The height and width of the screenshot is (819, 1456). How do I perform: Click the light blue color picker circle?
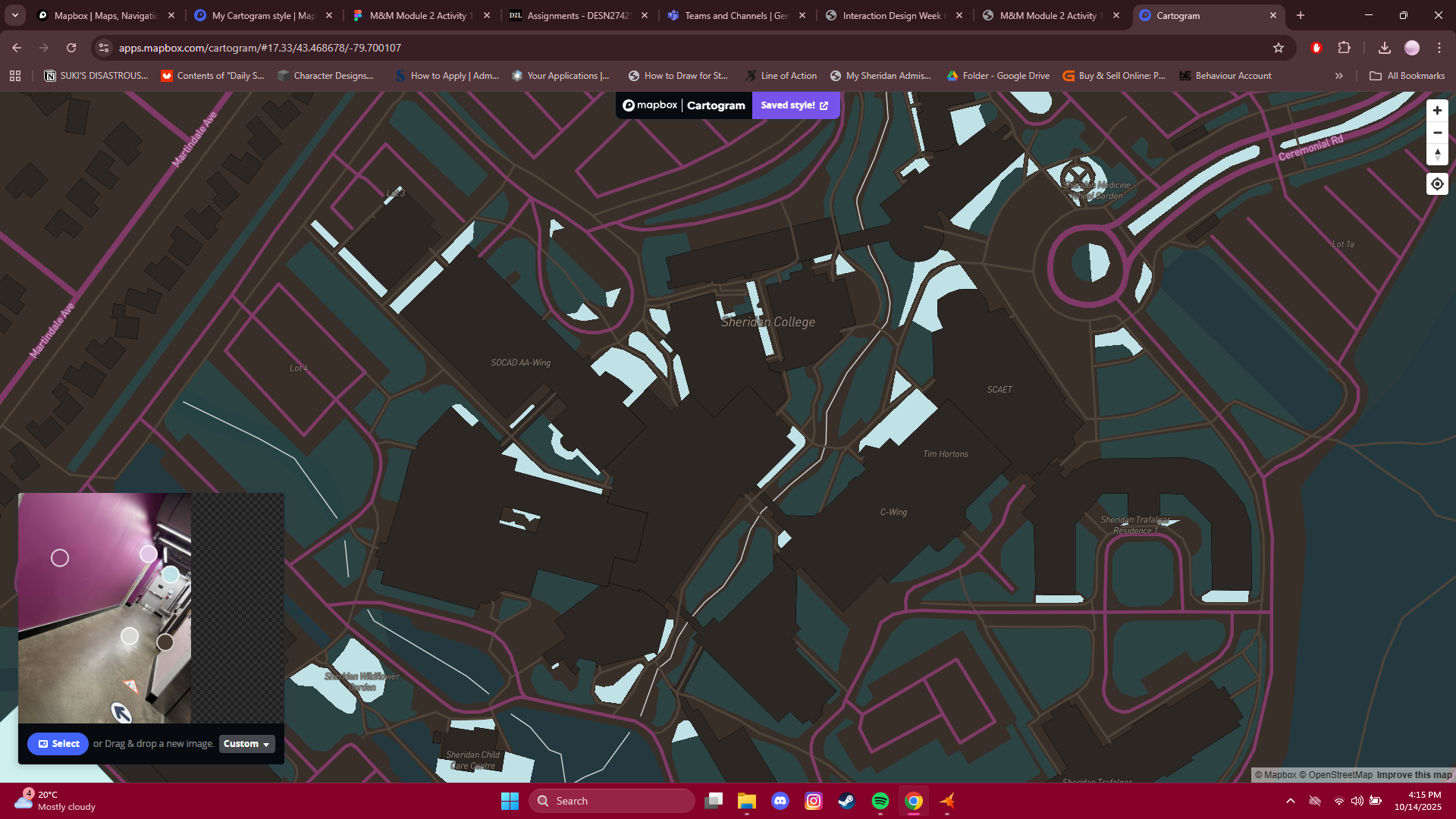click(171, 575)
